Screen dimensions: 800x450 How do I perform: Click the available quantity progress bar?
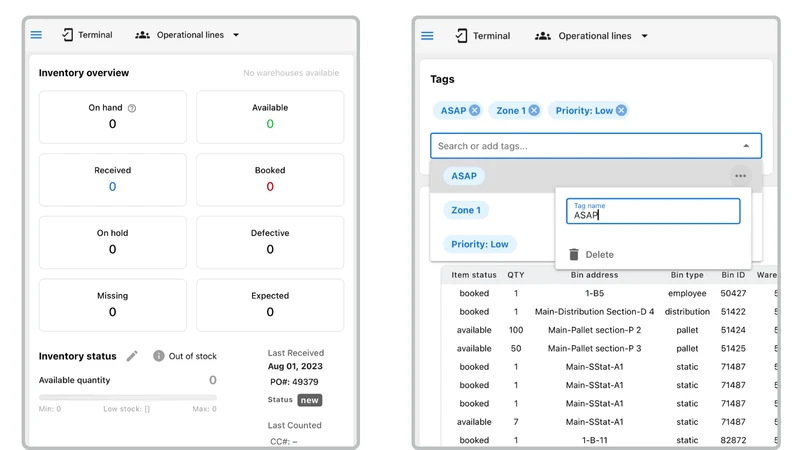tap(128, 397)
